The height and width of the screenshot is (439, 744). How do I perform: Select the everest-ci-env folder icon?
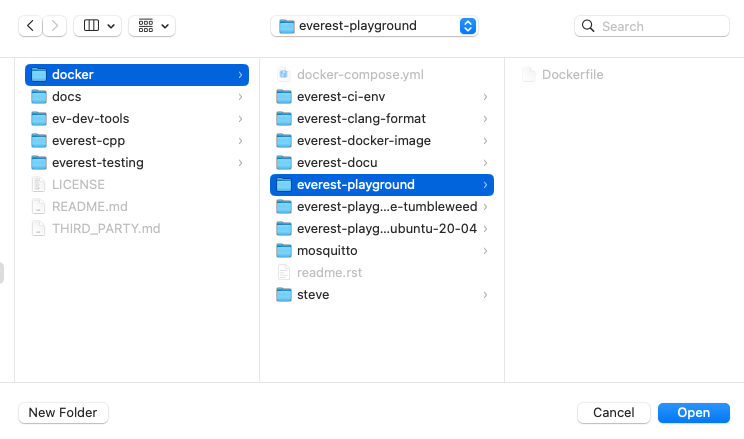pos(284,97)
